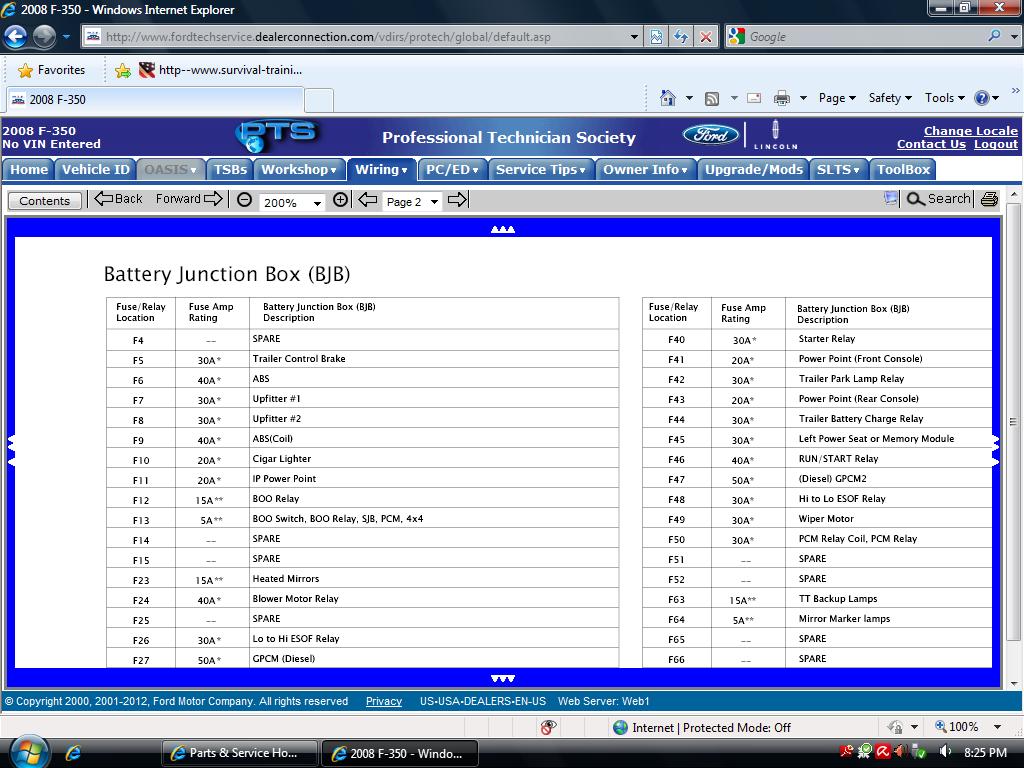Click the Contents button
The width and height of the screenshot is (1024, 768).
click(x=44, y=200)
